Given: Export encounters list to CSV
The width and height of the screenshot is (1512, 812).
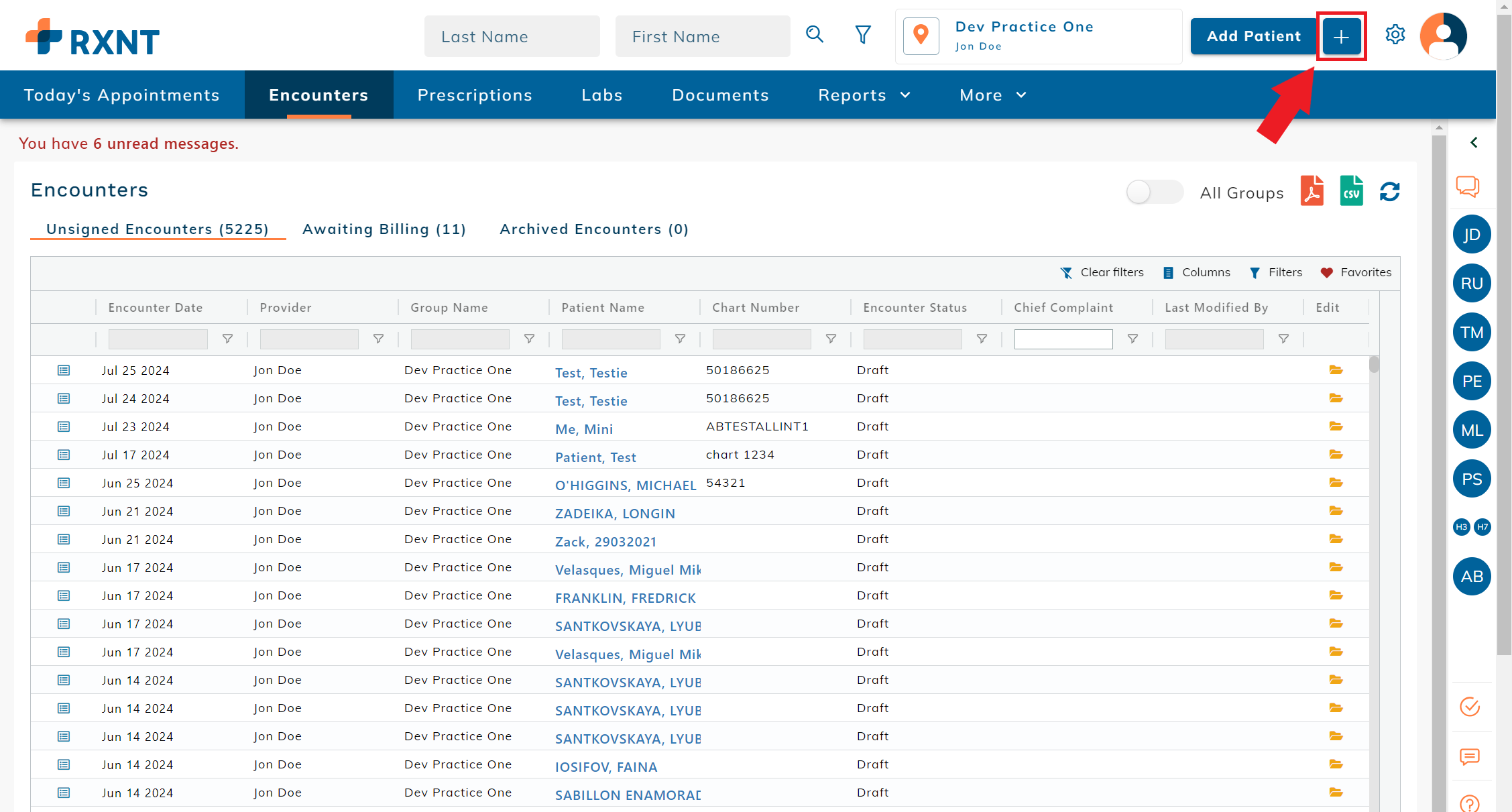Looking at the screenshot, I should pyautogui.click(x=1351, y=190).
